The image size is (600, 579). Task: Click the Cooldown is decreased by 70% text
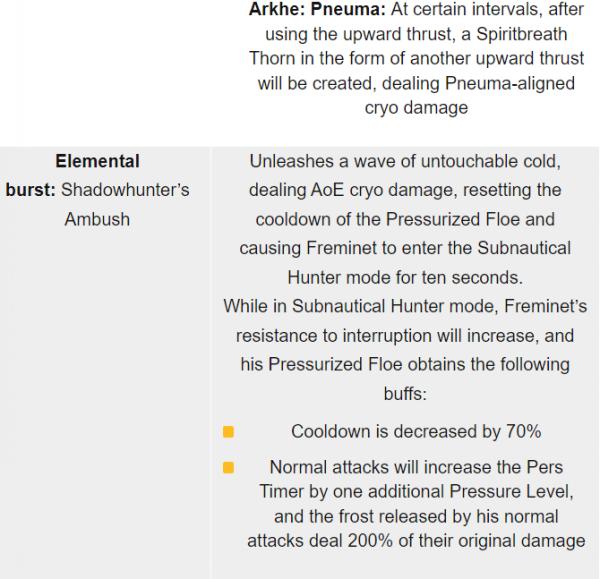point(416,432)
